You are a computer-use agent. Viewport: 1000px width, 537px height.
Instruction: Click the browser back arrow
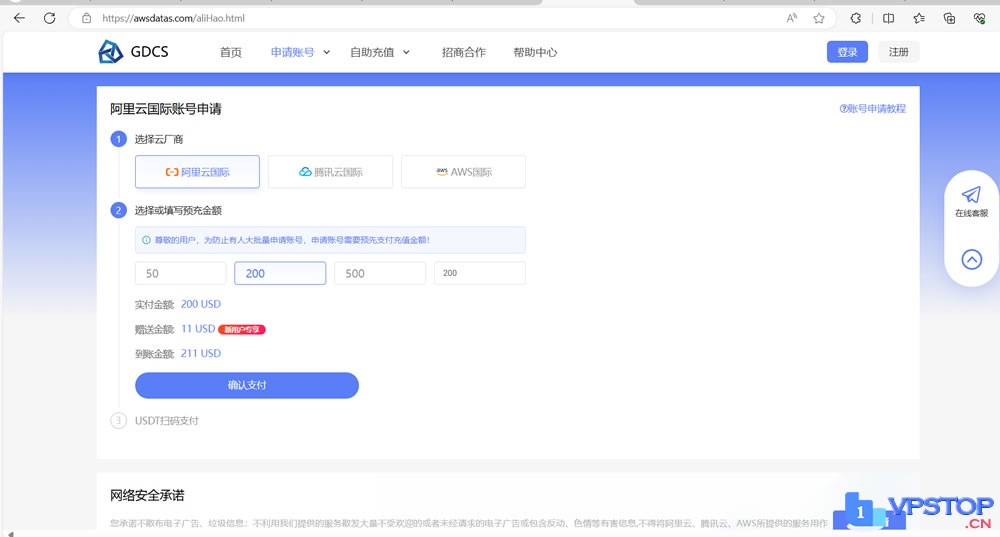point(19,18)
